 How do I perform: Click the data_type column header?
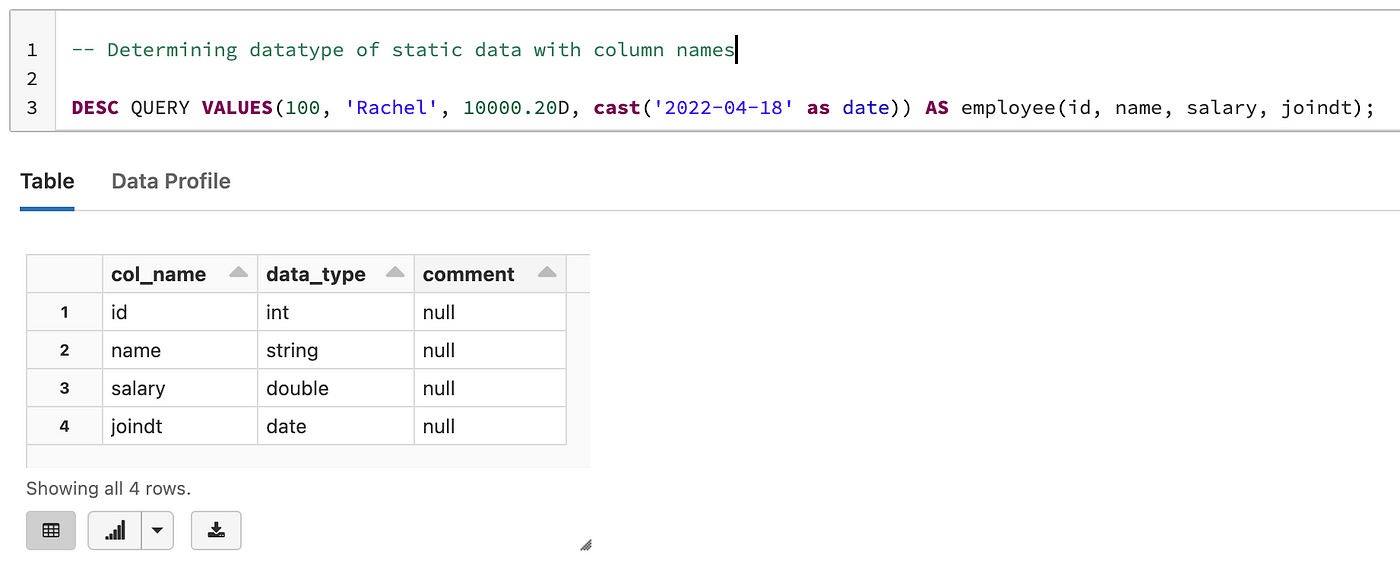[x=336, y=274]
